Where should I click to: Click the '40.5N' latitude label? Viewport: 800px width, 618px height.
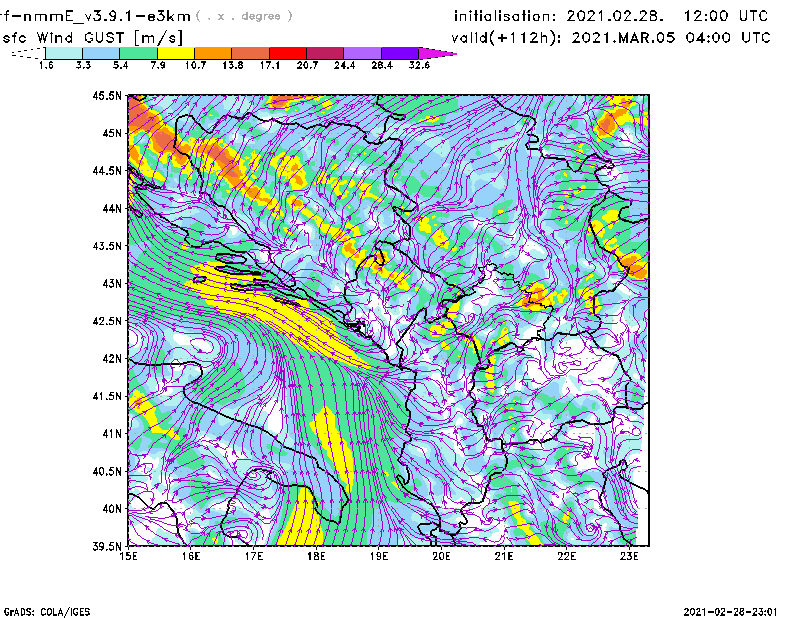click(x=107, y=472)
